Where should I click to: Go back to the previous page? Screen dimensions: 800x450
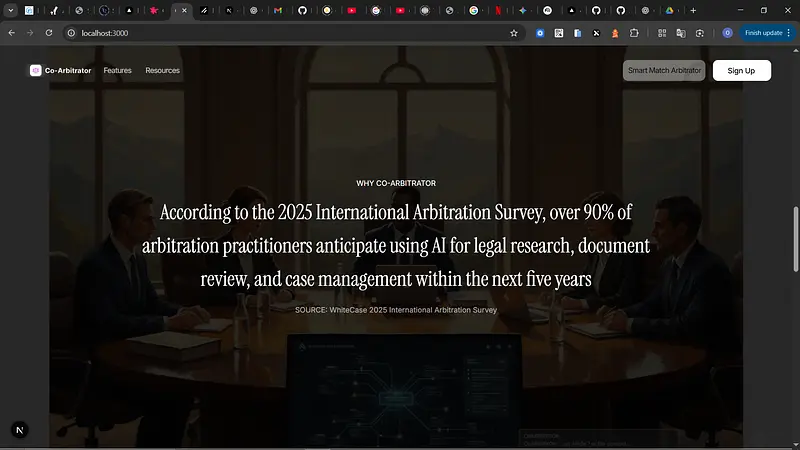coord(11,33)
